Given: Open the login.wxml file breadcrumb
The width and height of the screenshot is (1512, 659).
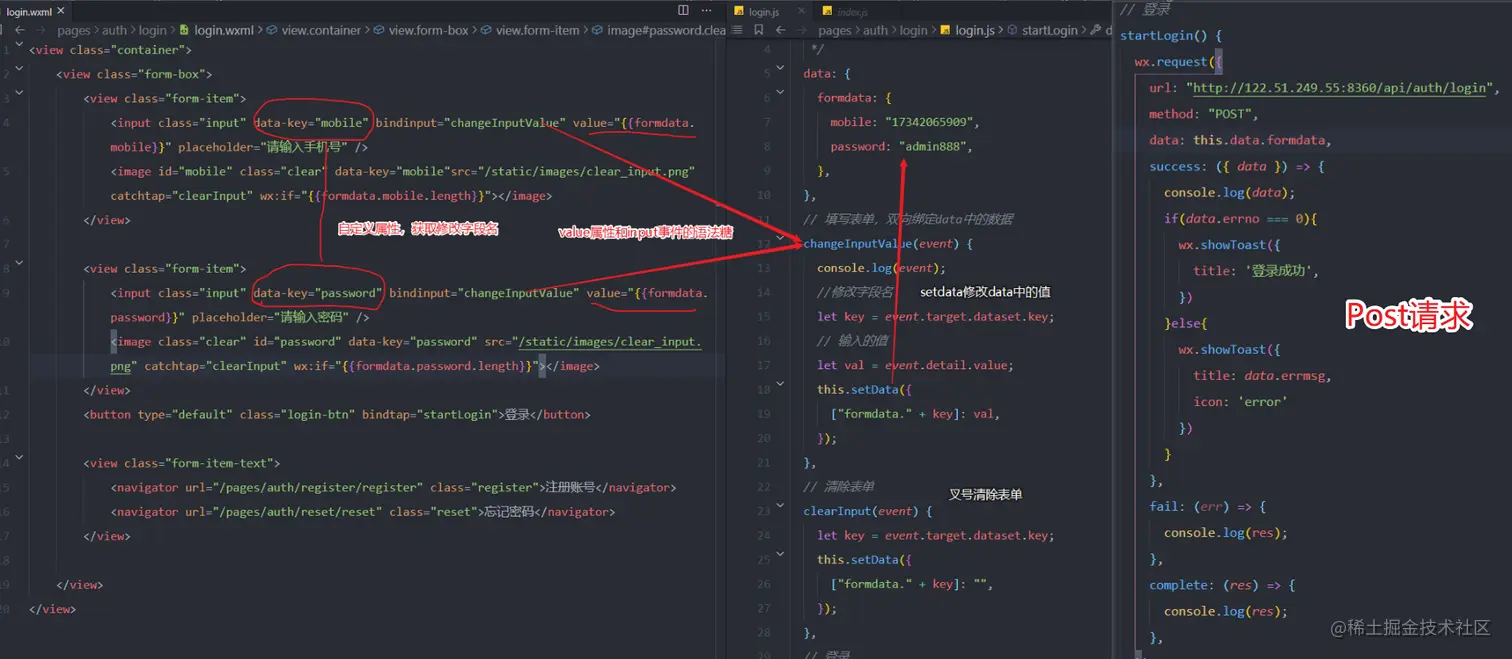Looking at the screenshot, I should click(x=223, y=30).
